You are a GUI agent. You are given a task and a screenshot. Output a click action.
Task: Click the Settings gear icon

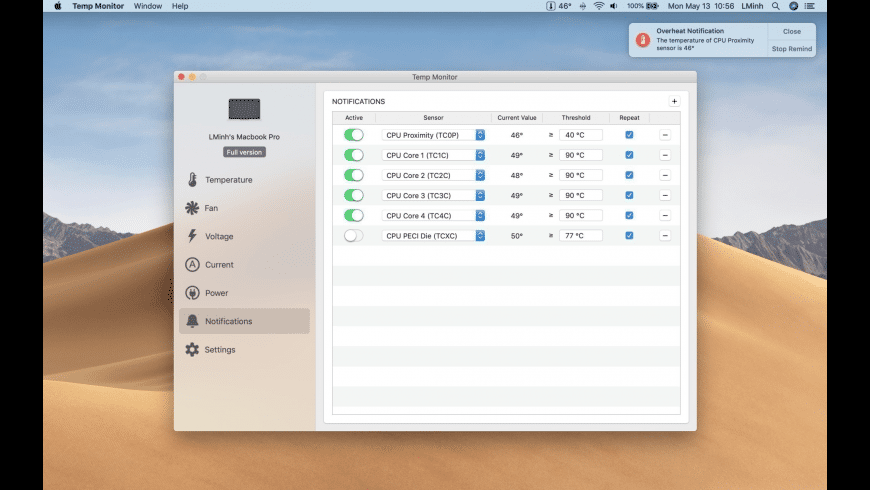[x=192, y=350]
